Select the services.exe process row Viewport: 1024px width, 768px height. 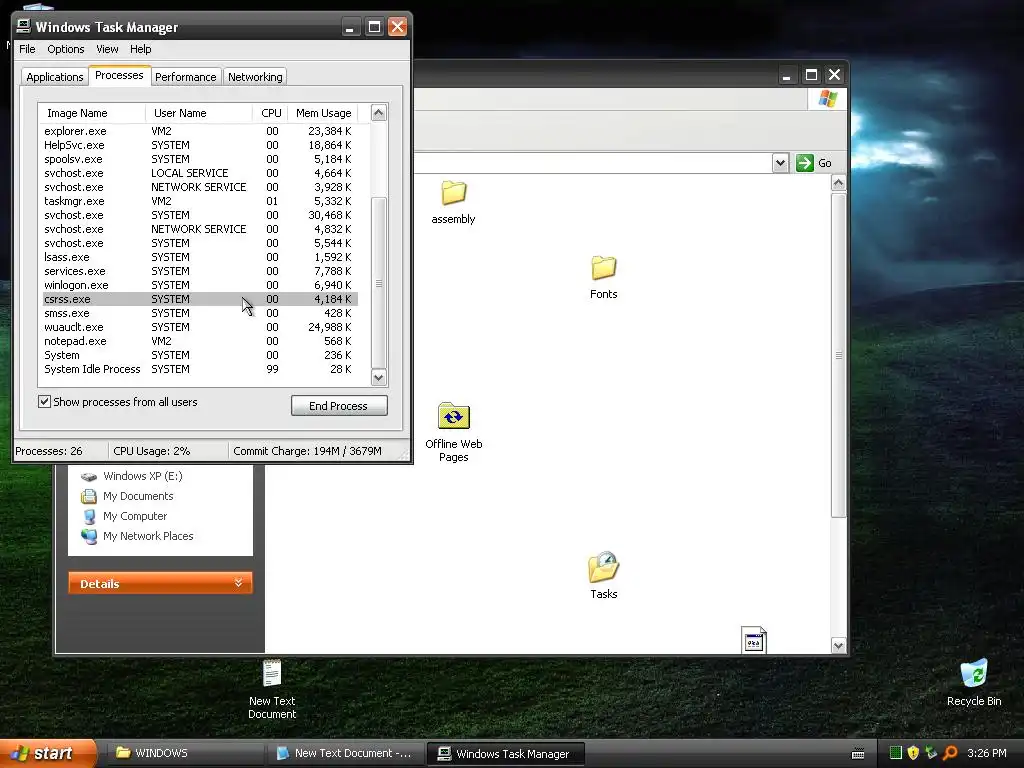[199, 271]
